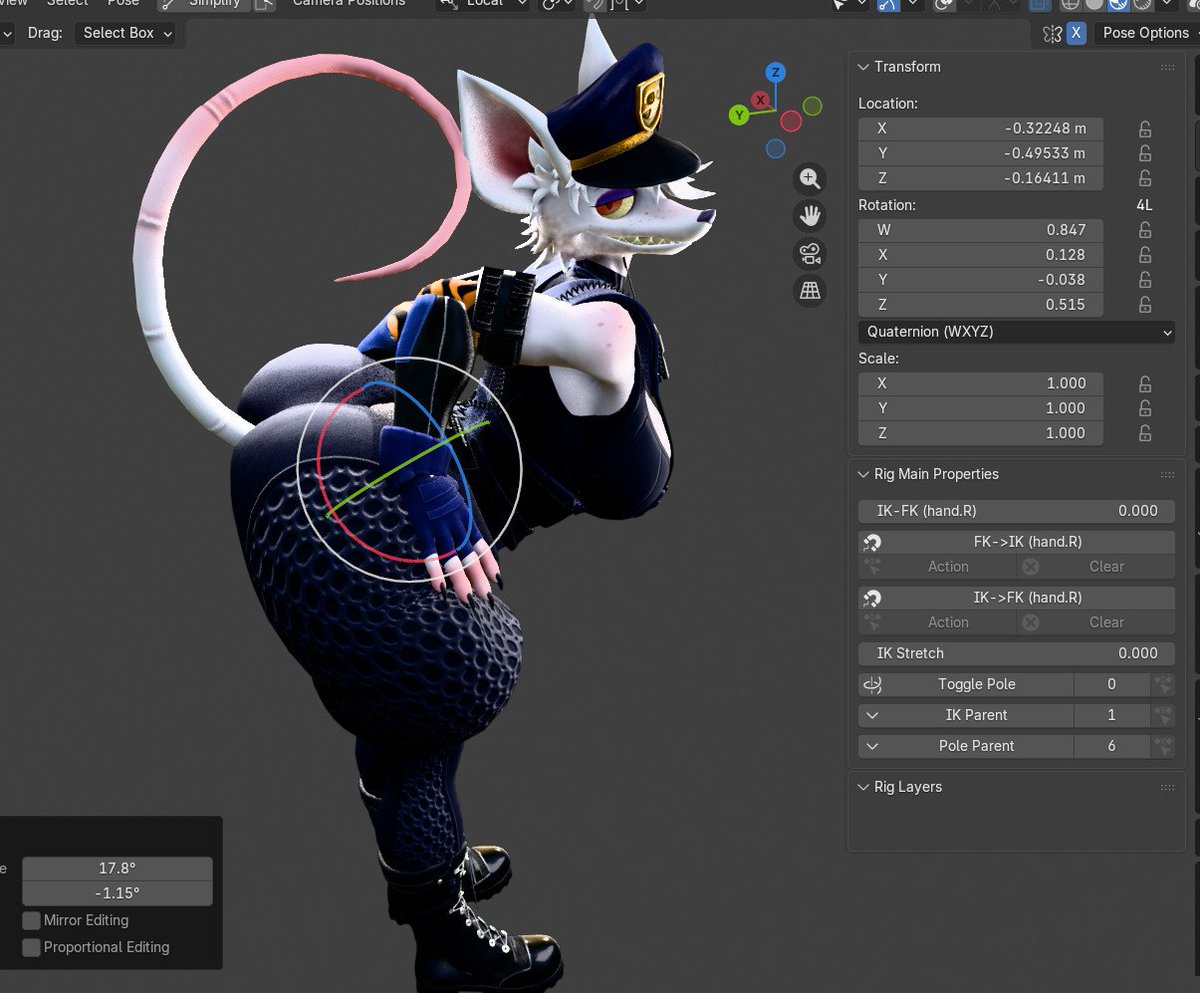The image size is (1200, 993).
Task: Click the Location Y field -0.49533 m
Action: click(980, 154)
